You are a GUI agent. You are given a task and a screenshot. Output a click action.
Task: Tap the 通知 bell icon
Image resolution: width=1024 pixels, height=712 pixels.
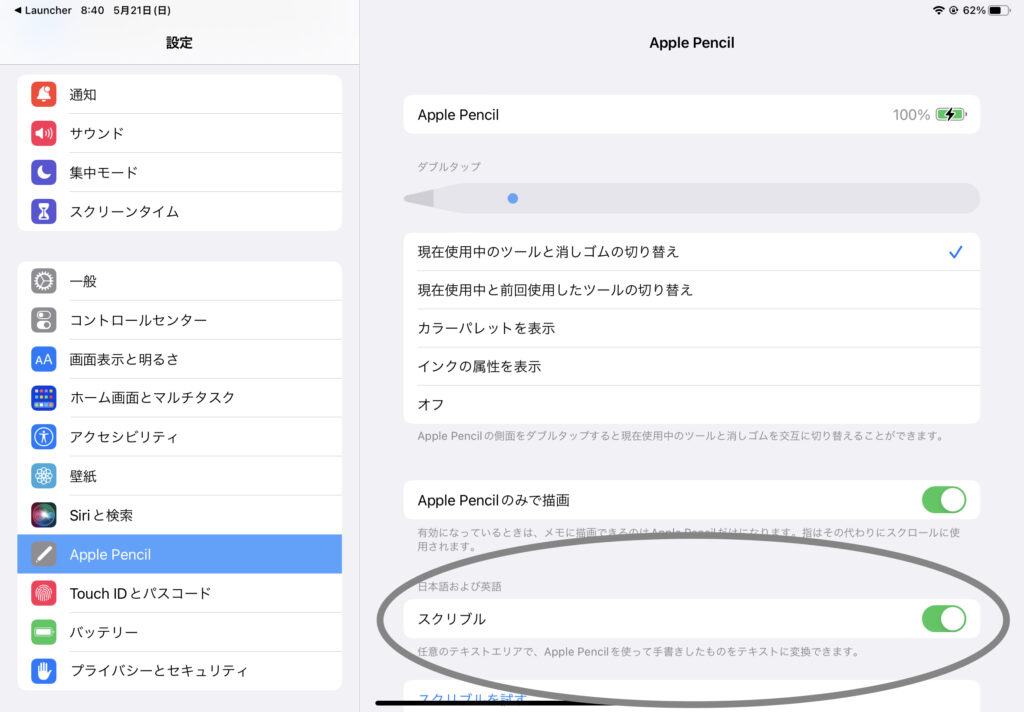coord(44,95)
